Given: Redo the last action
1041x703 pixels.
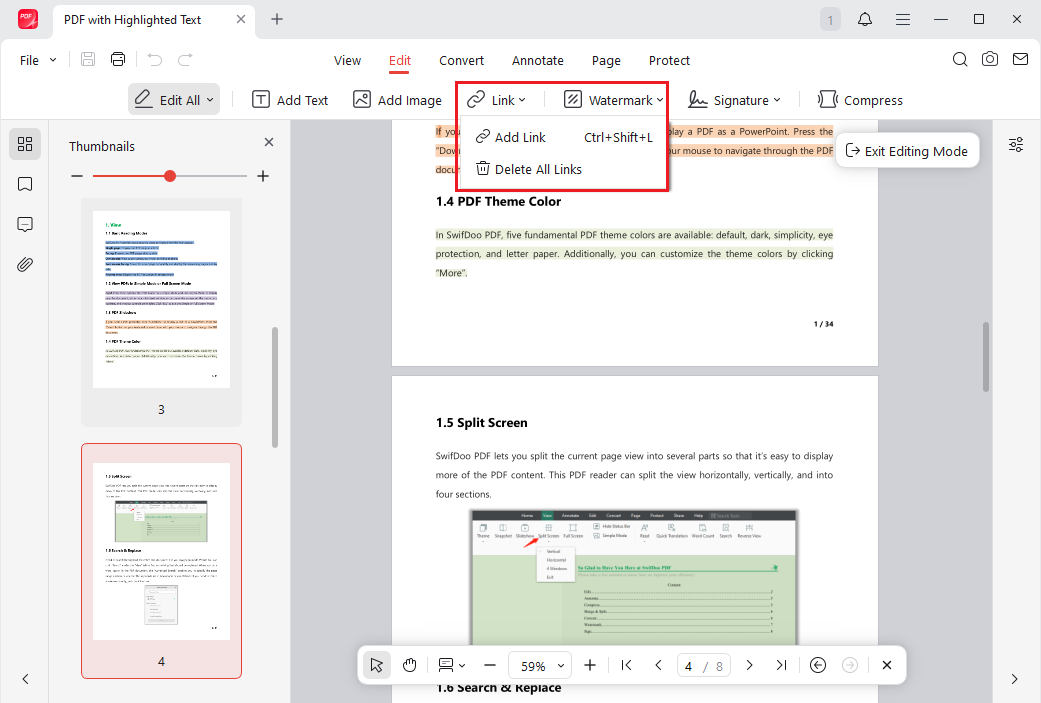Looking at the screenshot, I should point(185,60).
